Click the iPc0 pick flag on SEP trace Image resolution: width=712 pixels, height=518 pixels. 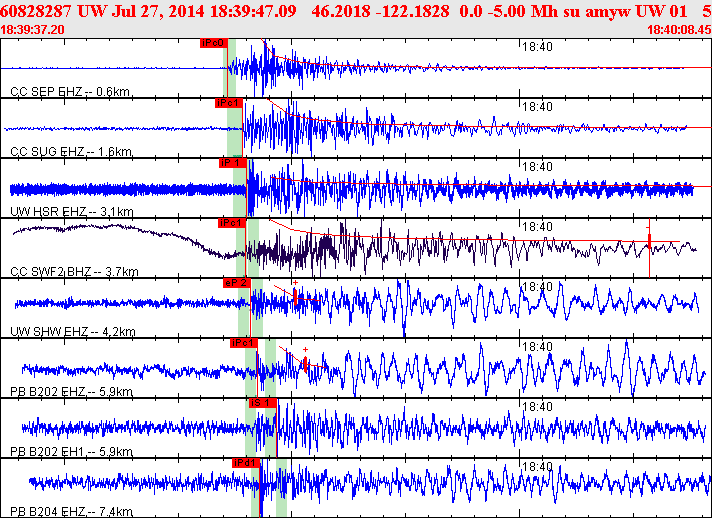(x=213, y=44)
